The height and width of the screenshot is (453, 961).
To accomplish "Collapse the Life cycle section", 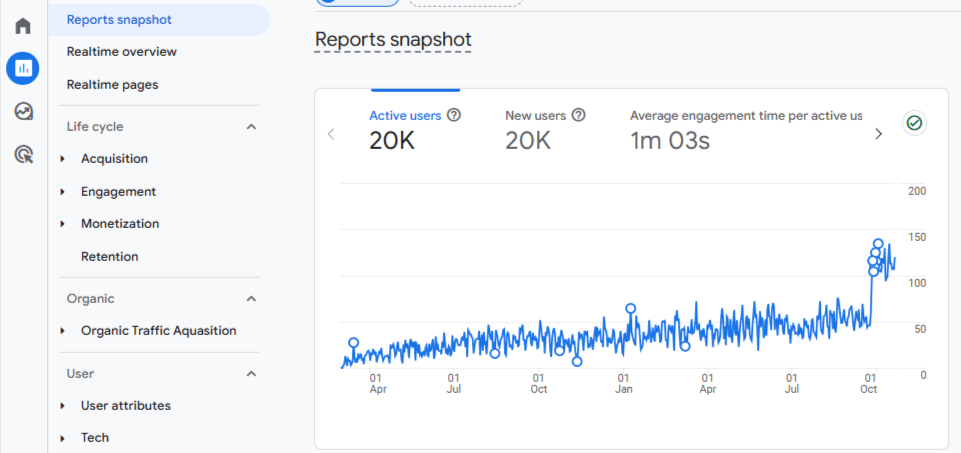I will 251,127.
